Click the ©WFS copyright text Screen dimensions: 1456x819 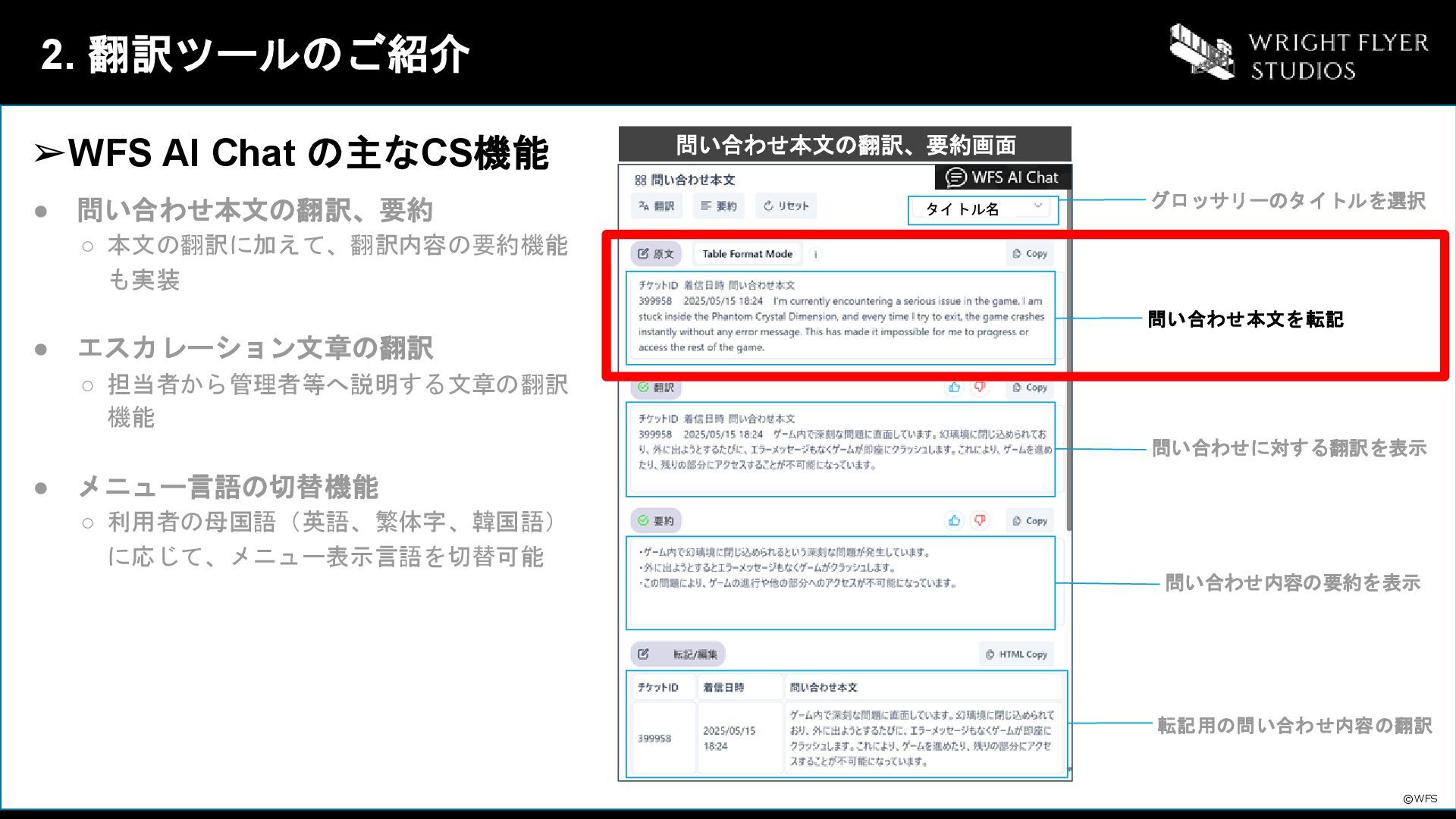coord(1420,799)
